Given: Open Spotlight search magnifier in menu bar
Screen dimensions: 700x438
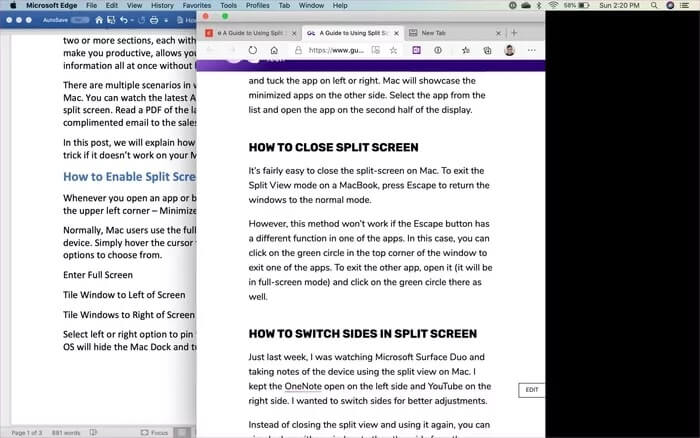Looking at the screenshot, I should point(654,5).
